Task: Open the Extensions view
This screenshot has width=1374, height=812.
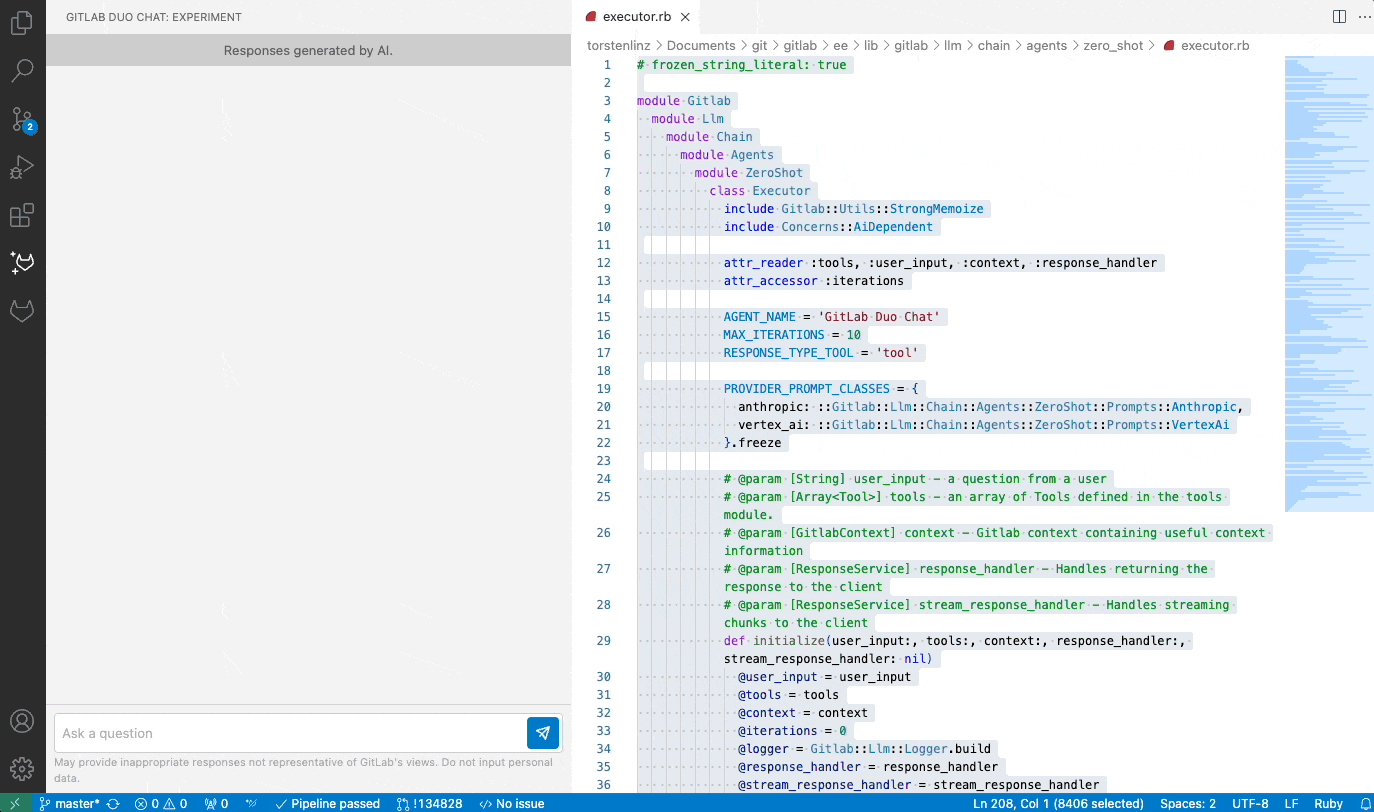Action: [22, 215]
